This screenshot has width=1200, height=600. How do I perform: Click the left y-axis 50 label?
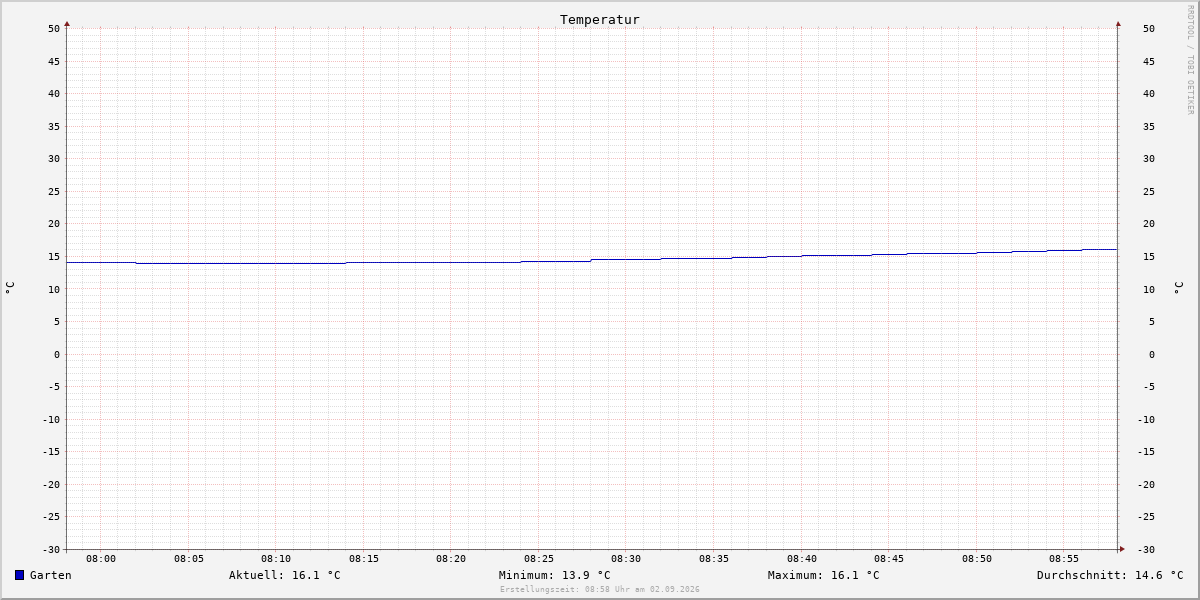click(x=54, y=29)
